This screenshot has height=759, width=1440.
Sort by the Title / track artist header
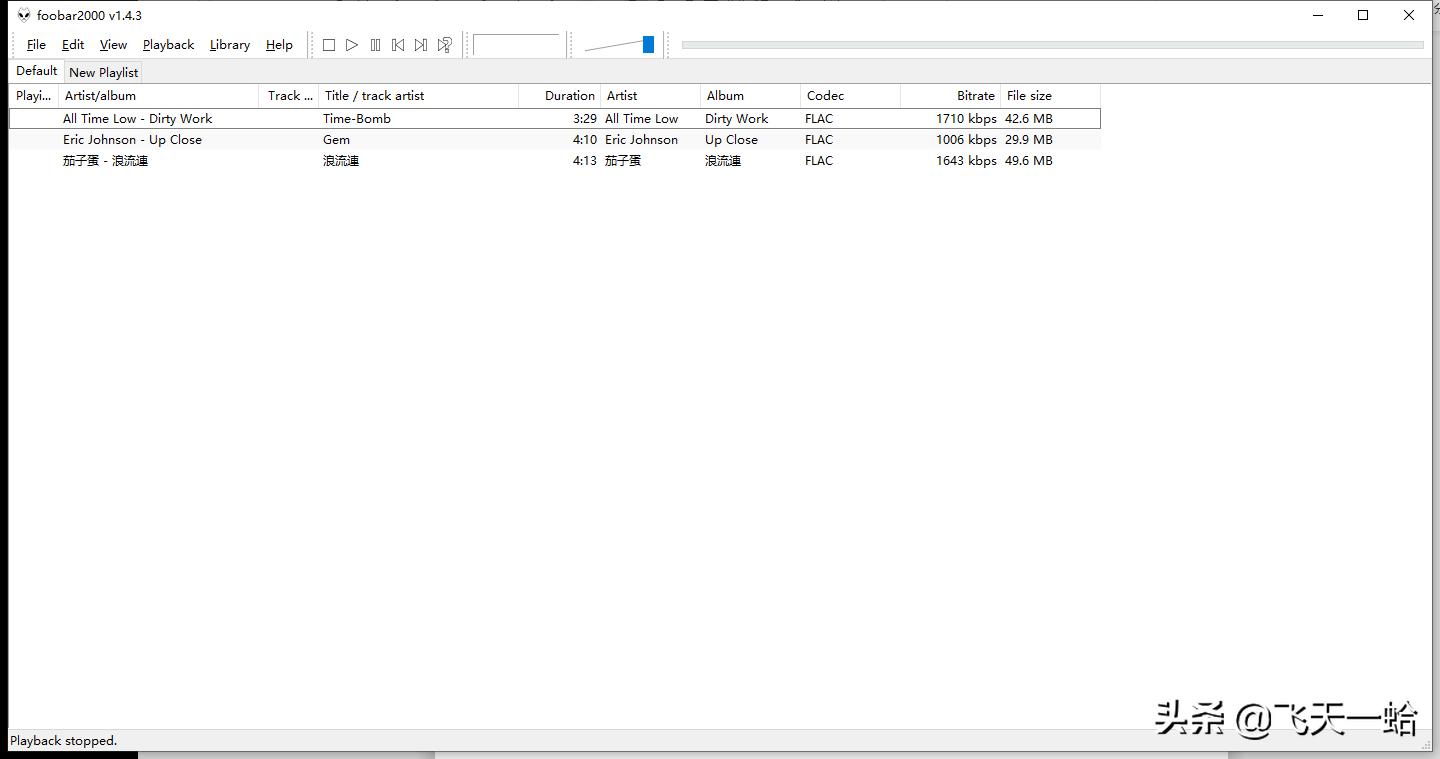click(x=419, y=96)
